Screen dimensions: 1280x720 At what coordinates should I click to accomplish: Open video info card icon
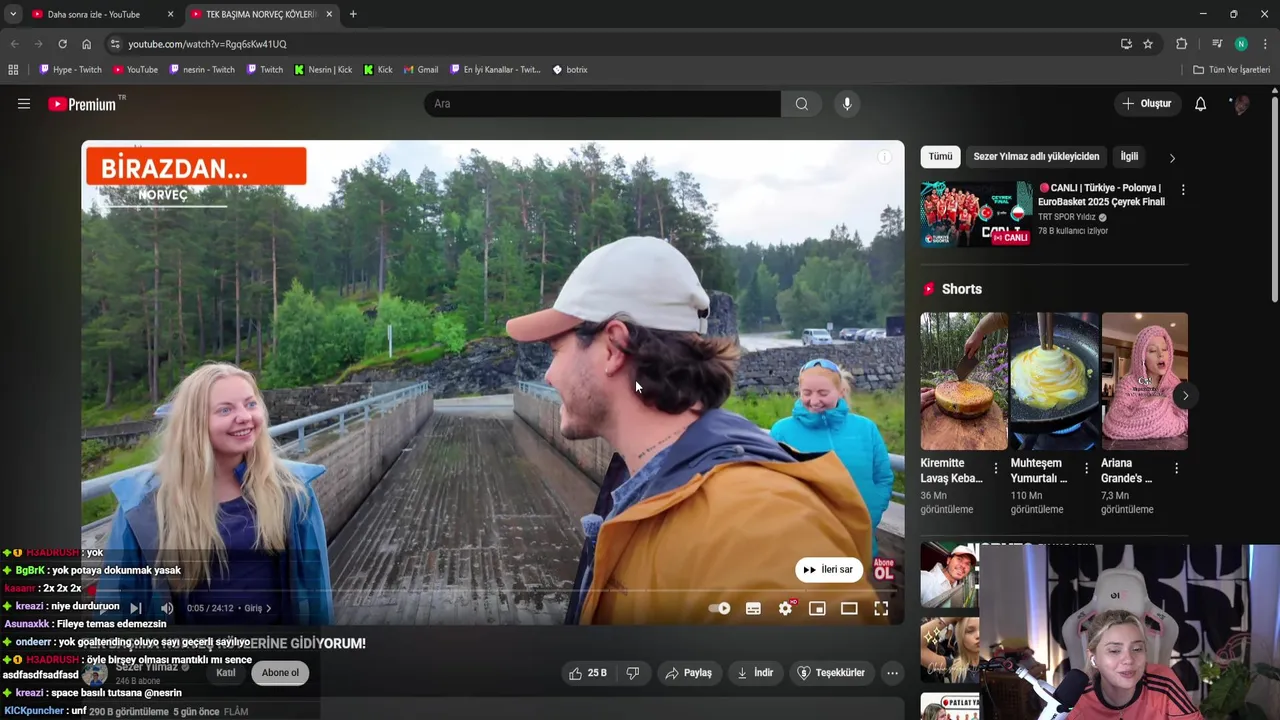coord(884,157)
